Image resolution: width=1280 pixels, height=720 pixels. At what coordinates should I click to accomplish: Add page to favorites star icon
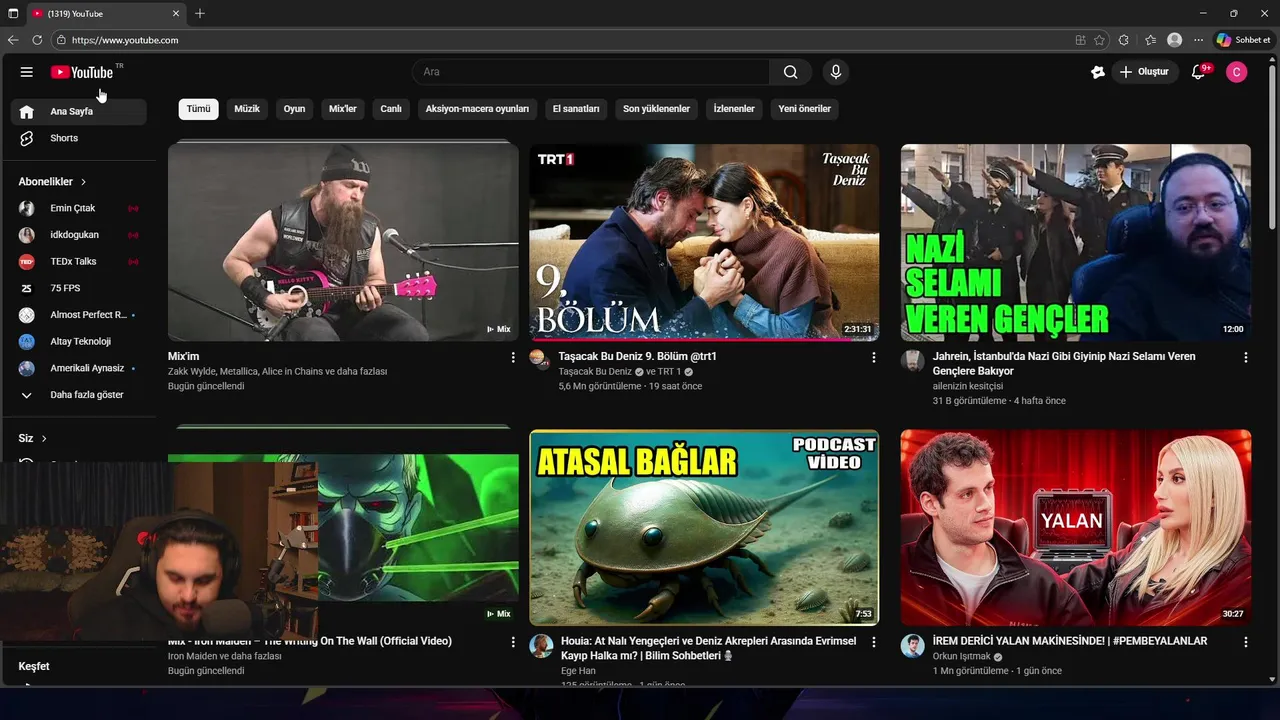[x=1099, y=40]
